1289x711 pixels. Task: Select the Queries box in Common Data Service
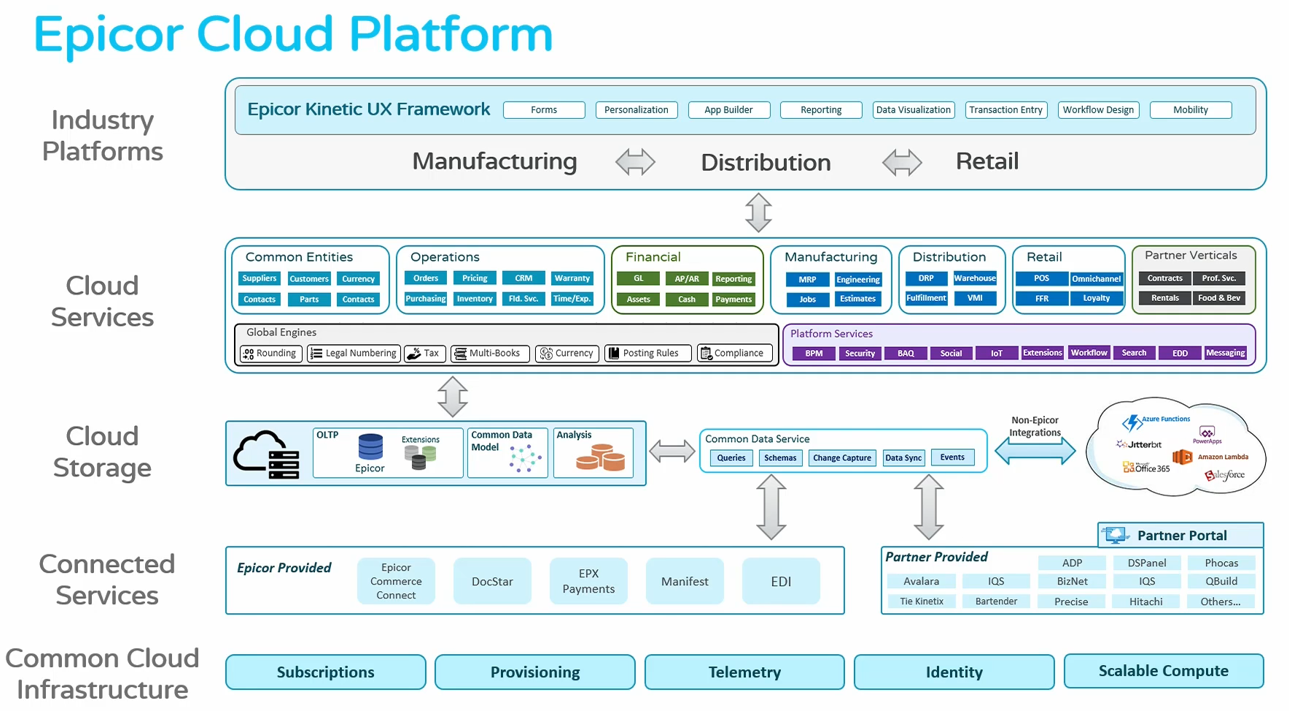pyautogui.click(x=731, y=458)
